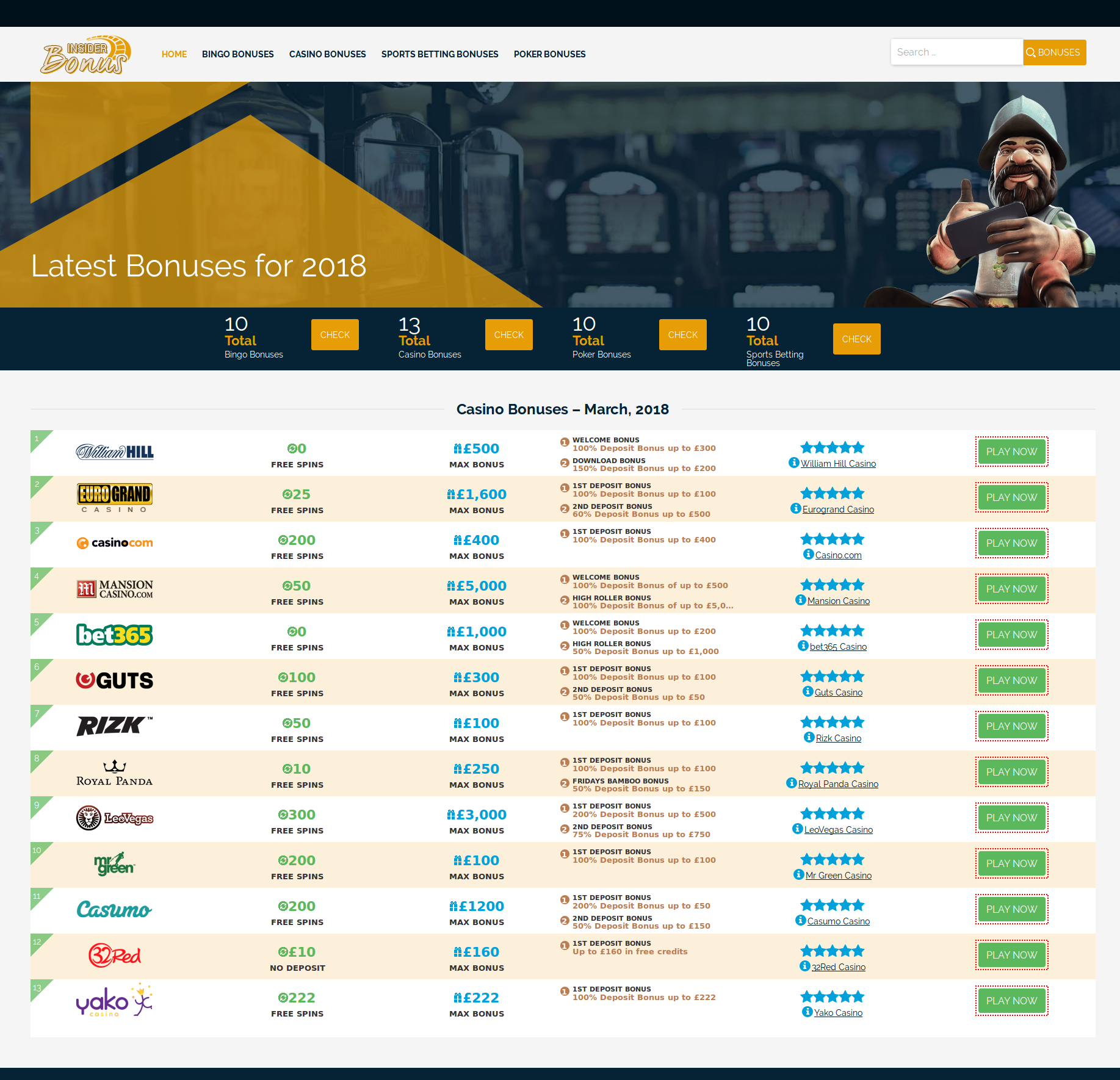Click the info icon beside Eurogrand Casino
Viewport: 1120px width, 1080px height.
(x=796, y=508)
